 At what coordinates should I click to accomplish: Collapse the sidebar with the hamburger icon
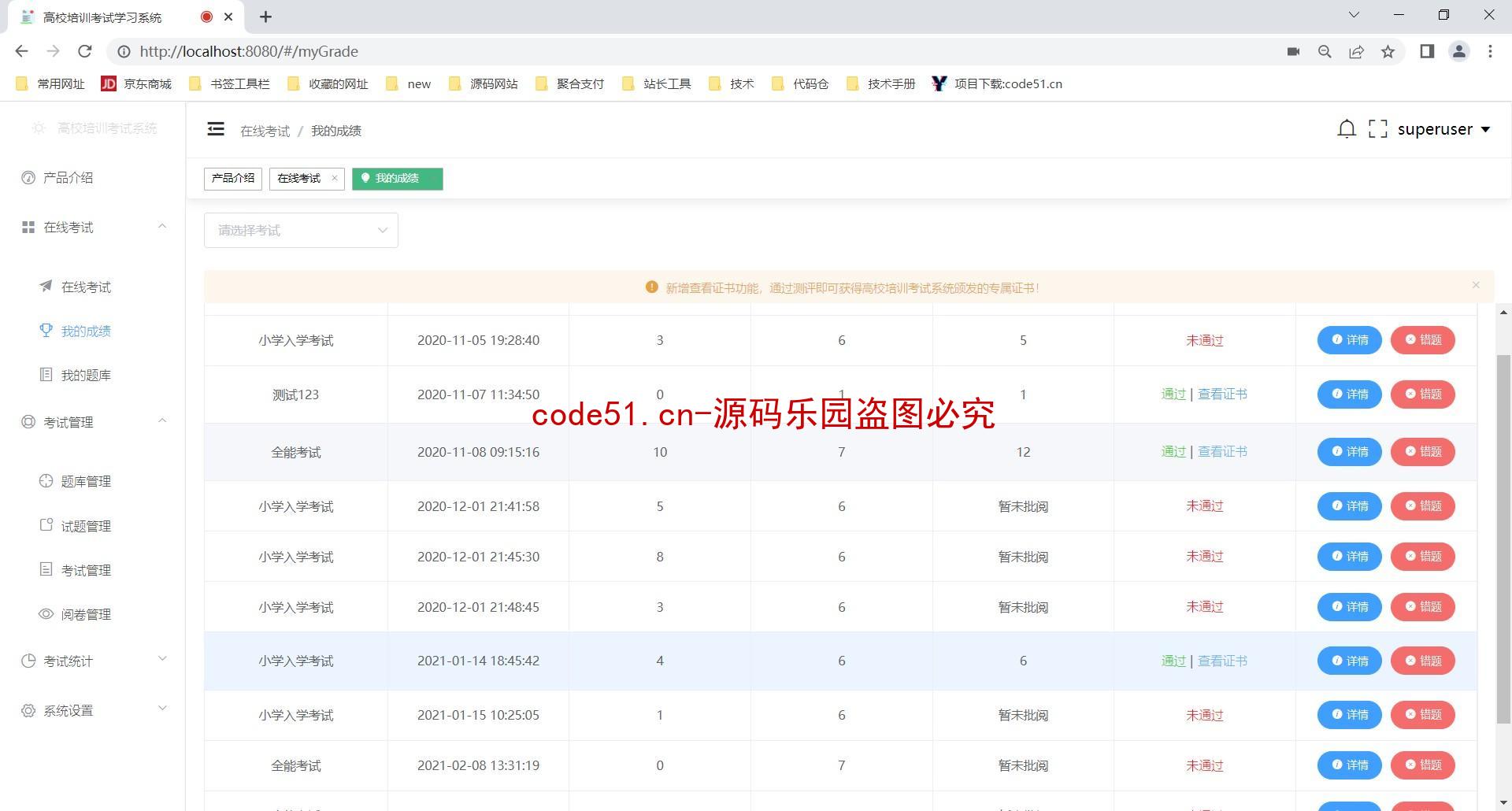point(216,129)
